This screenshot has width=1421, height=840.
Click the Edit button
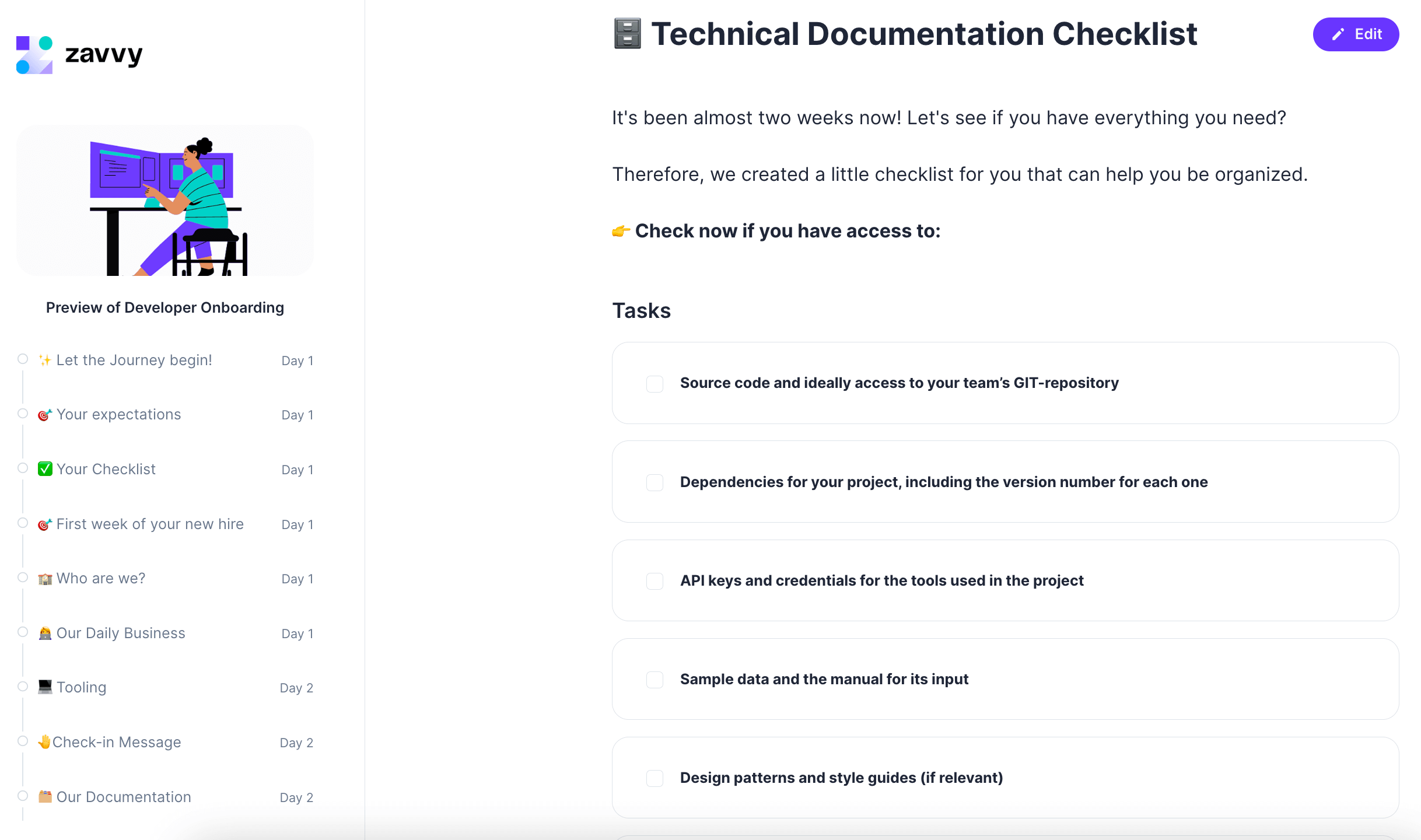pyautogui.click(x=1356, y=34)
